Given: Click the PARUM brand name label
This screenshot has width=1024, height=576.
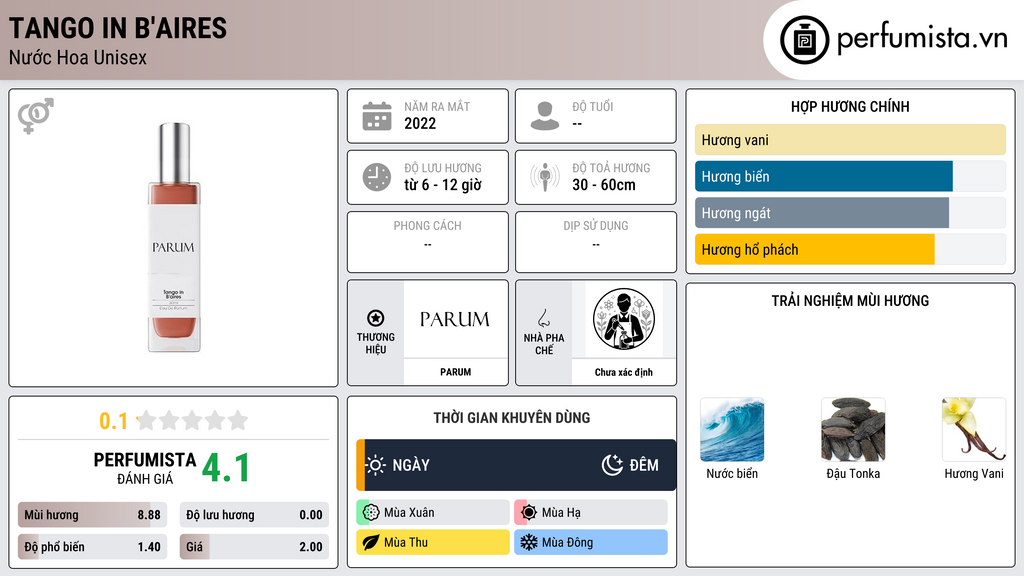Looking at the screenshot, I should 455,372.
